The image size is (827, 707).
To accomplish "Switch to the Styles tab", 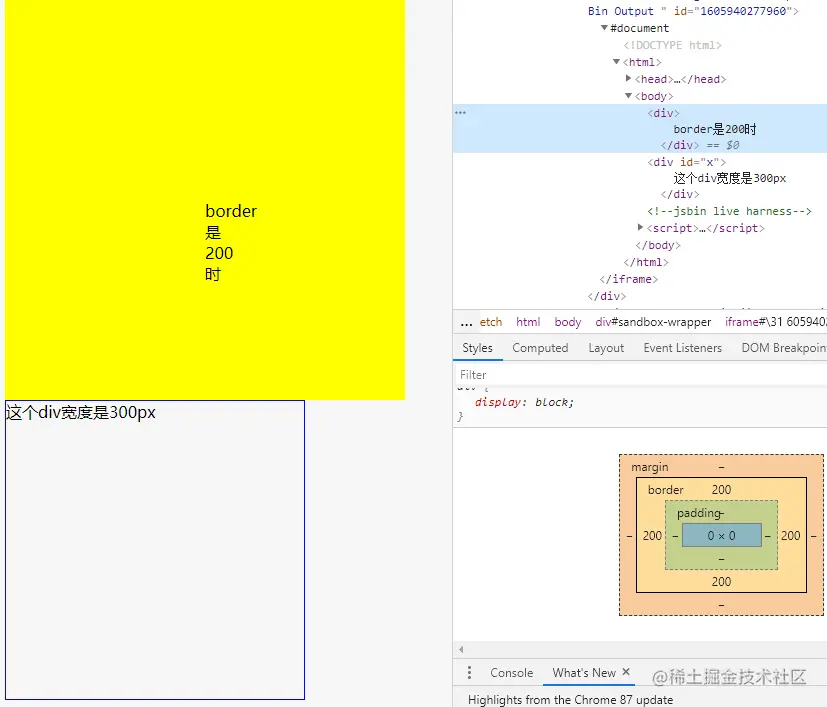I will click(477, 348).
